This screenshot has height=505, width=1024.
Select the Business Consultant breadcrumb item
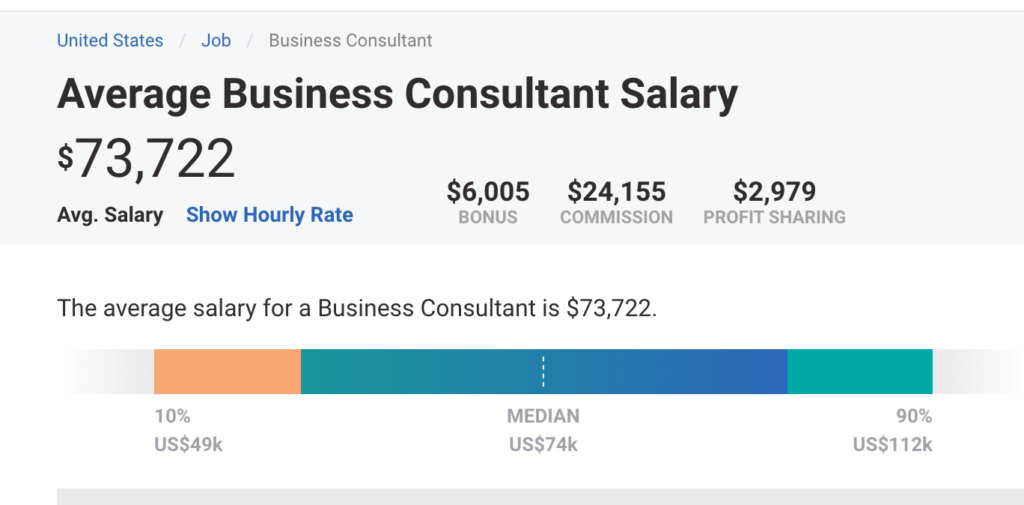pyautogui.click(x=350, y=41)
